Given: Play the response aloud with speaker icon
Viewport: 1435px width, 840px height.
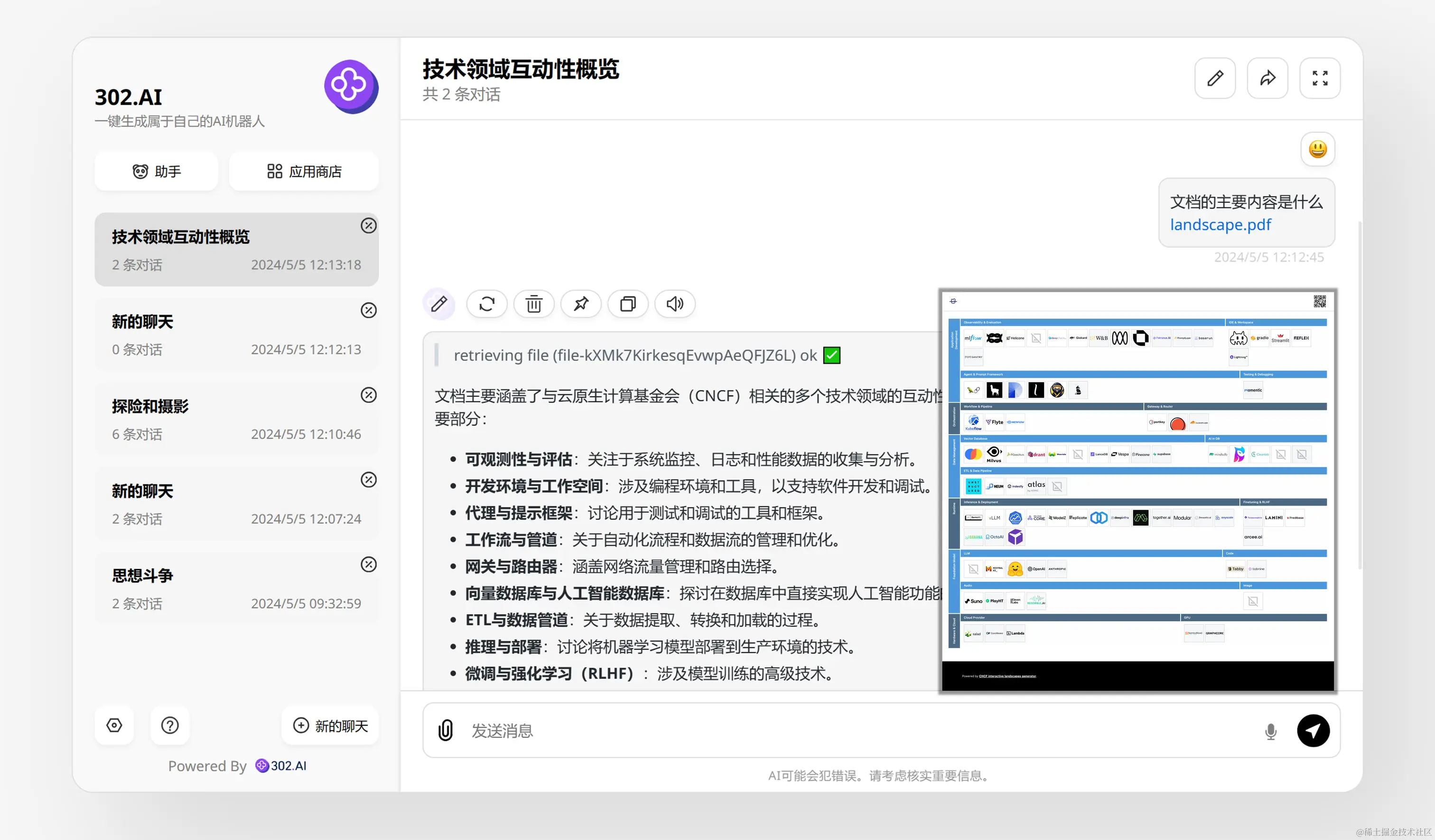Looking at the screenshot, I should [x=674, y=304].
